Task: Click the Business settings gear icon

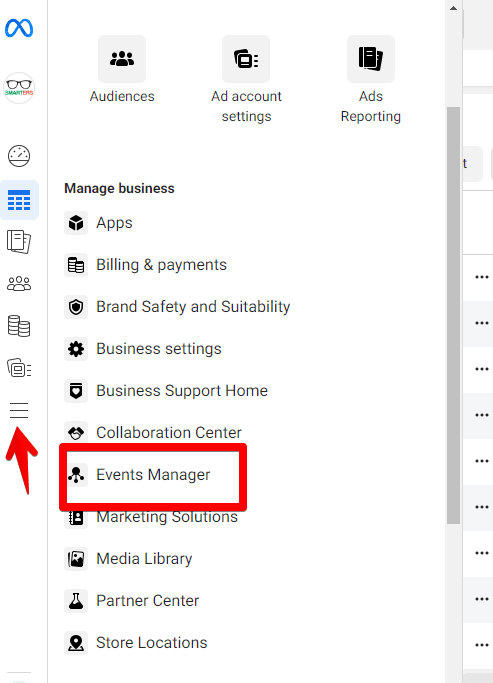Action: [76, 349]
